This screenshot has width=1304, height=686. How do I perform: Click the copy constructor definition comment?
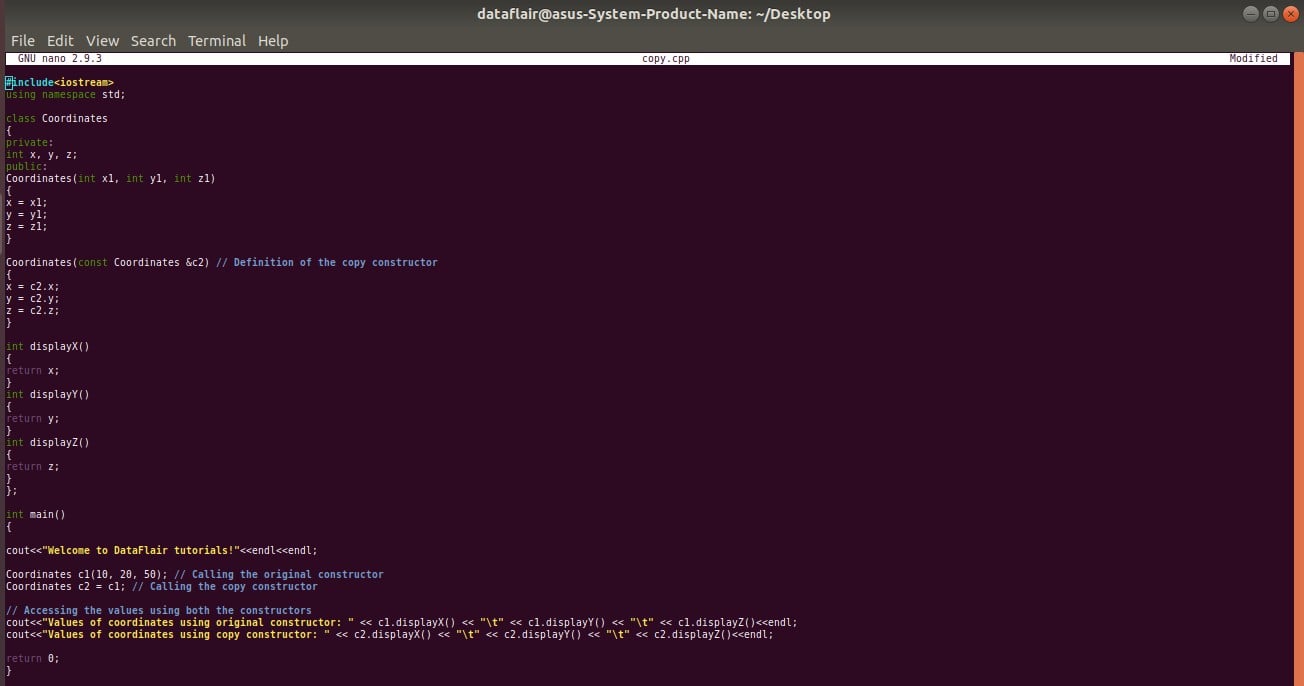tap(328, 262)
